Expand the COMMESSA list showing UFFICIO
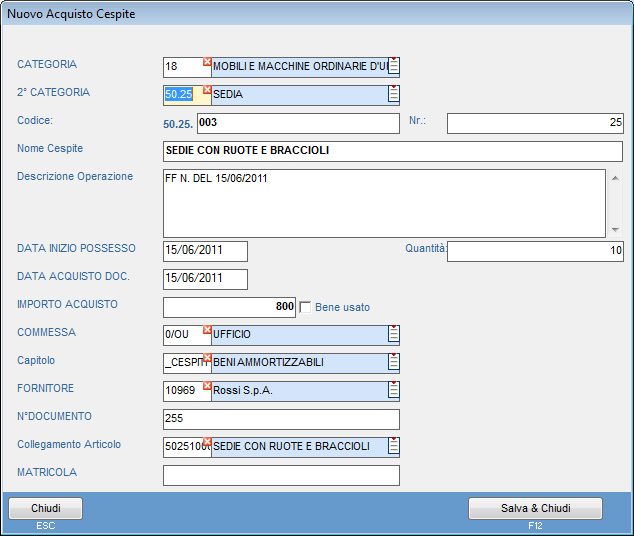Image resolution: width=634 pixels, height=536 pixels. [x=394, y=334]
